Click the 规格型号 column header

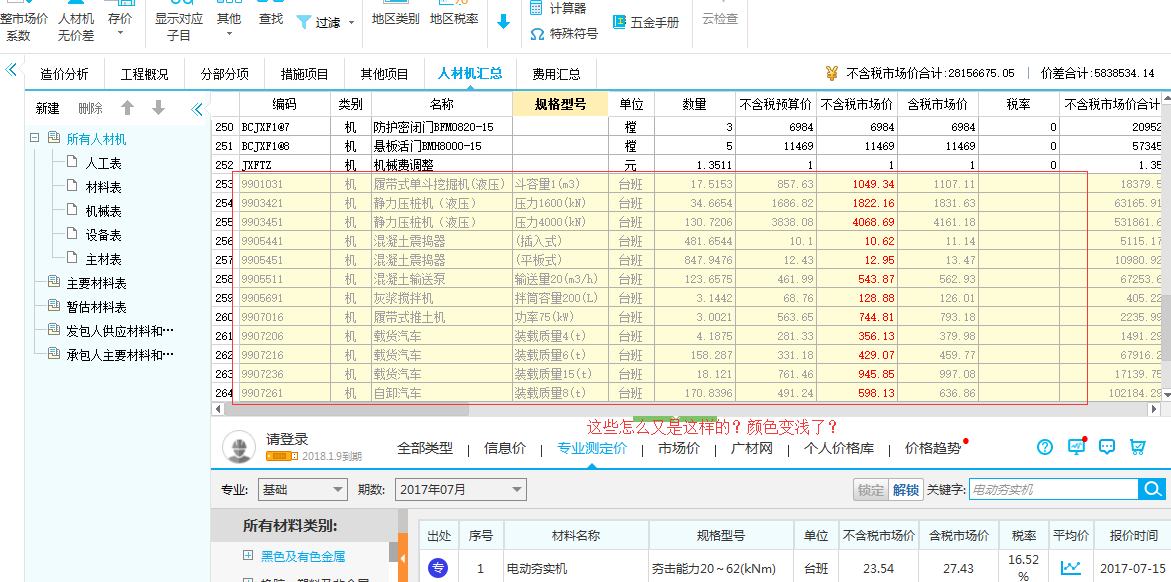click(561, 105)
